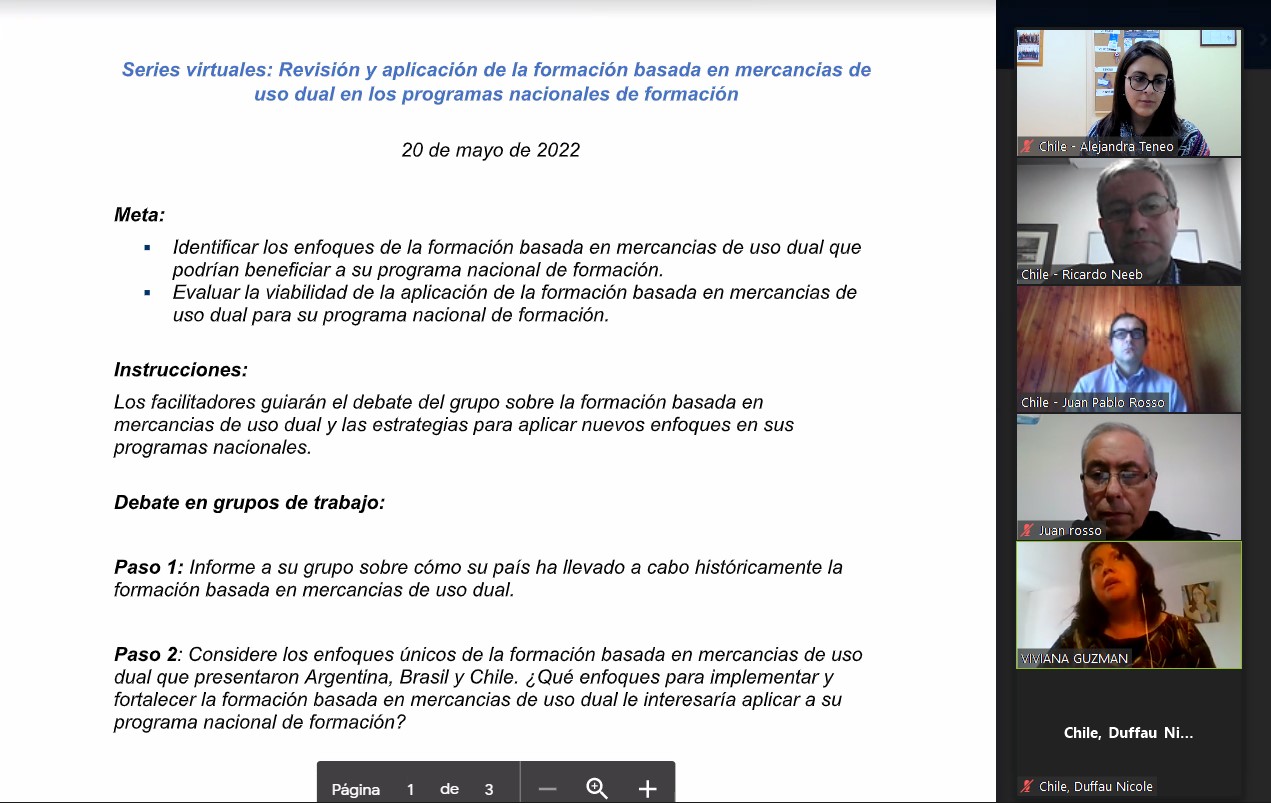Click the 'Página' label in PDF toolbar
Image resolution: width=1271 pixels, height=803 pixels.
coord(356,789)
